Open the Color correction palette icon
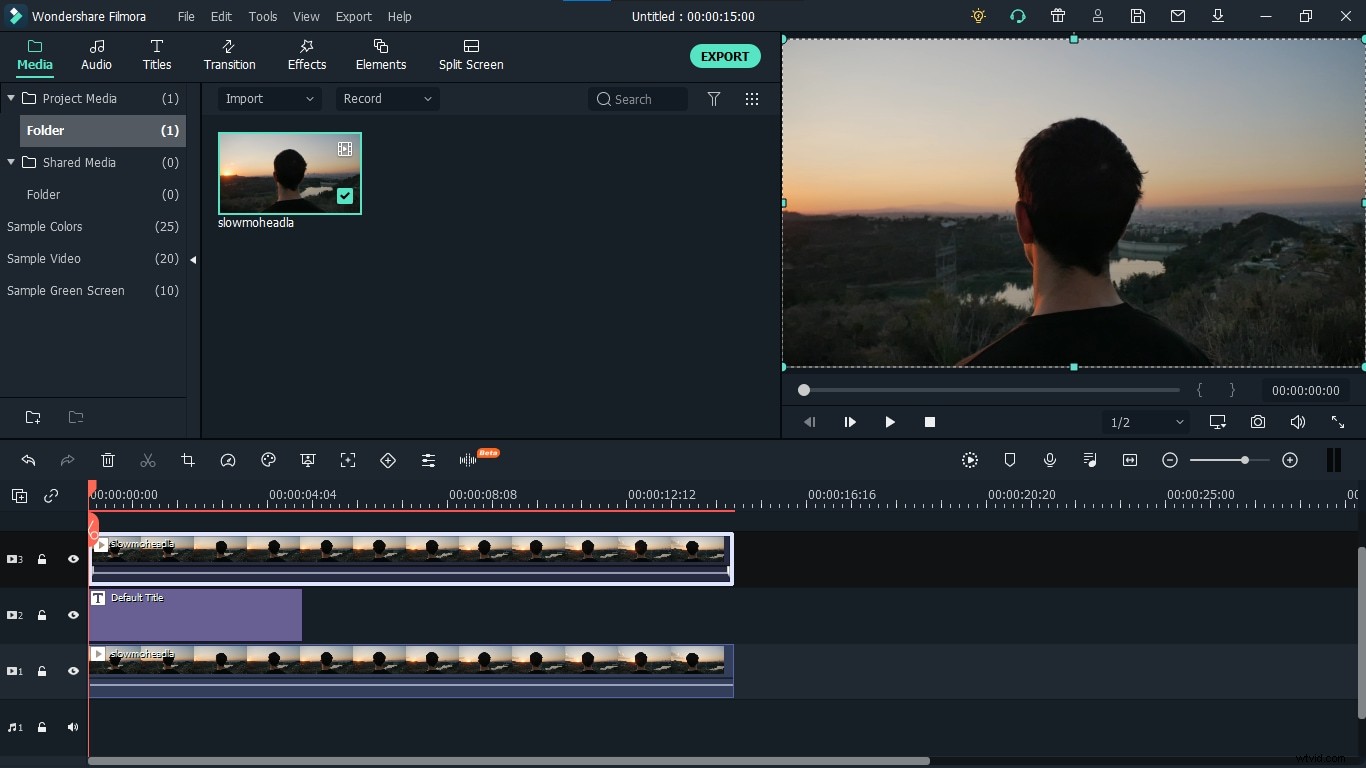 pos(268,460)
